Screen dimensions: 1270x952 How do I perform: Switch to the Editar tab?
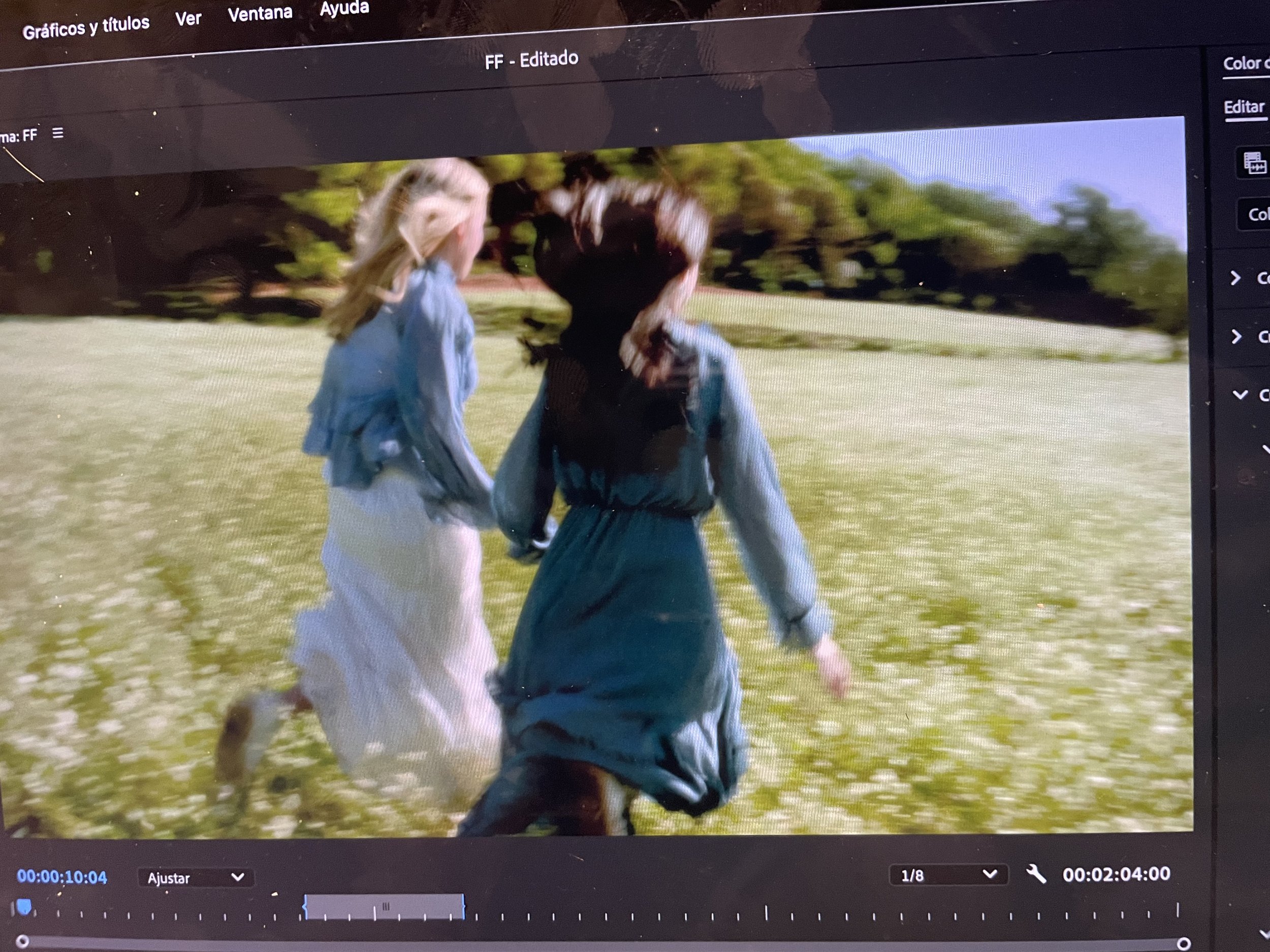tap(1244, 107)
